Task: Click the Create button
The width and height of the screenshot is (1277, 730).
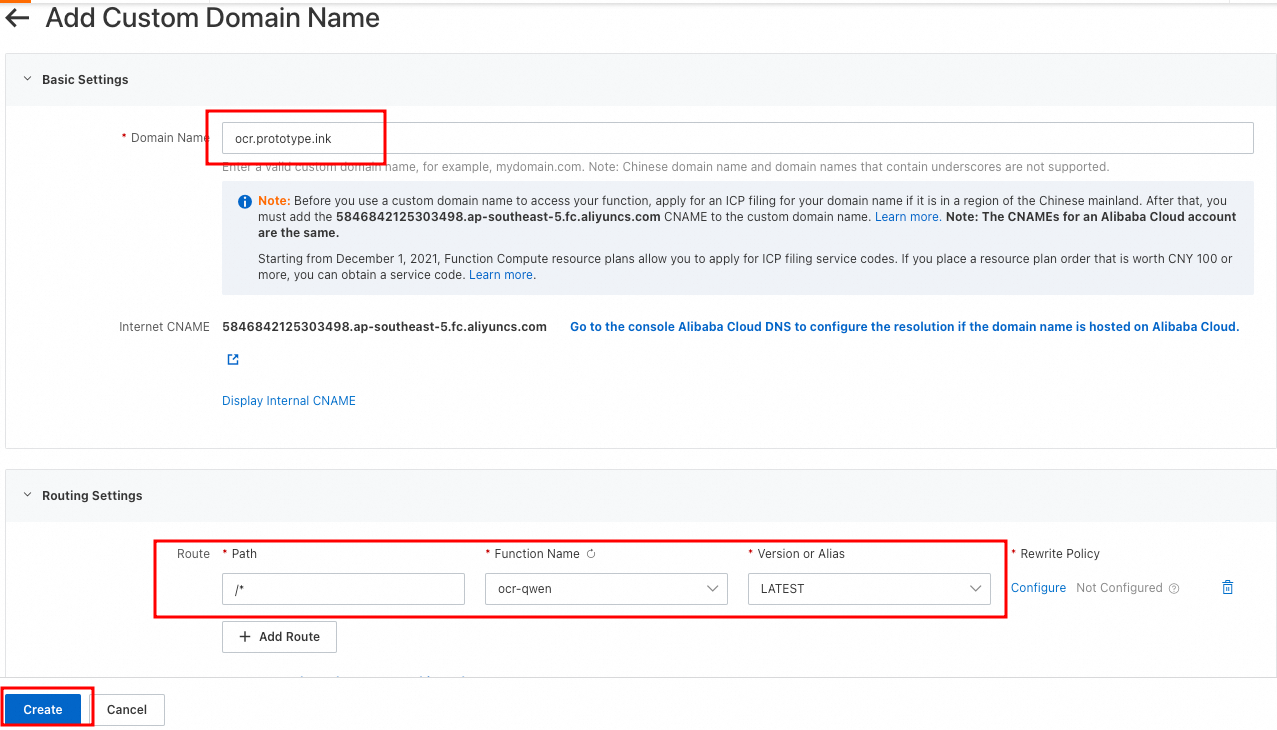Action: 43,709
